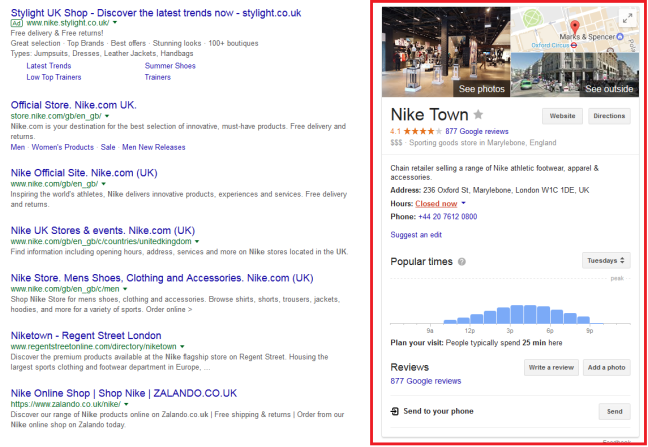Viewport: 648px width, 447px height.
Task: Click the See photos store thumbnail
Action: [x=446, y=52]
